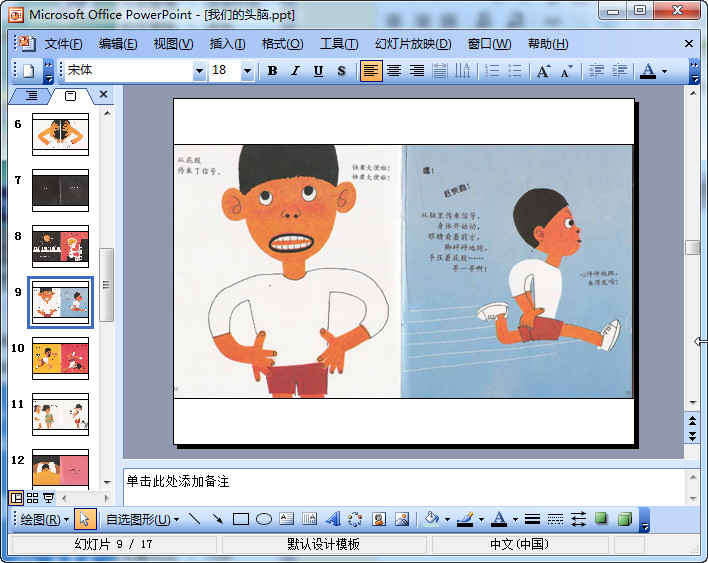This screenshot has height=563, width=708.
Task: Select slide 11 thumbnail
Action: pyautogui.click(x=61, y=414)
